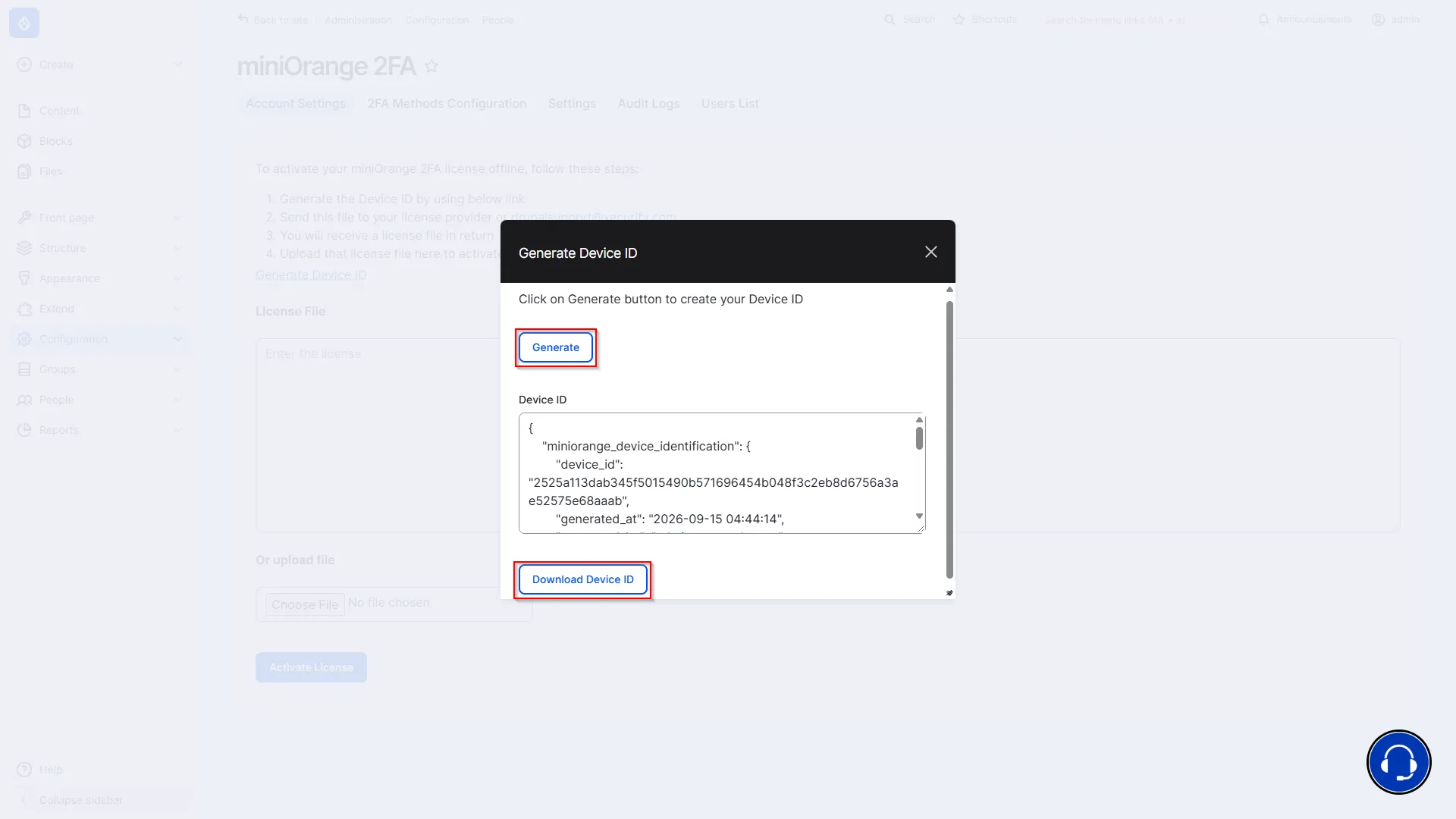
Task: Open Announcements bell icon
Action: 1263,20
